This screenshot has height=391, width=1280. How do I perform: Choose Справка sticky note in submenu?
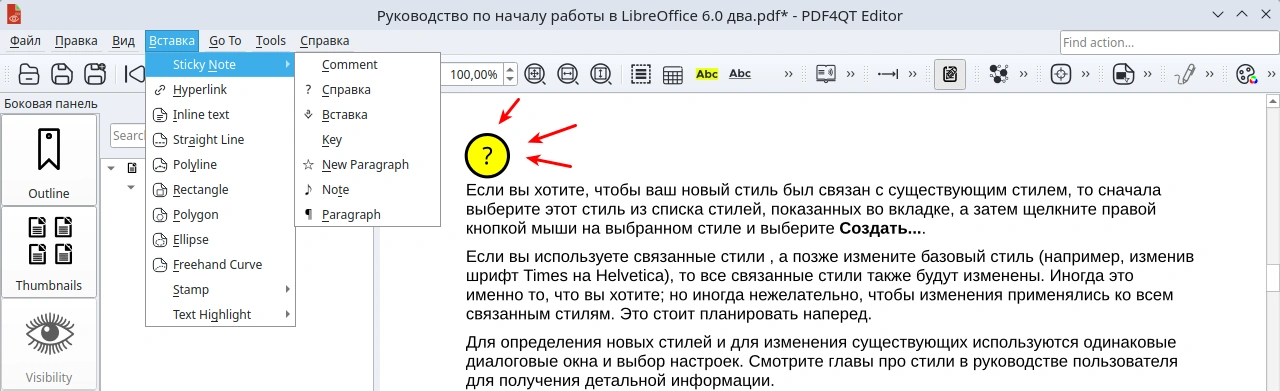pos(367,90)
